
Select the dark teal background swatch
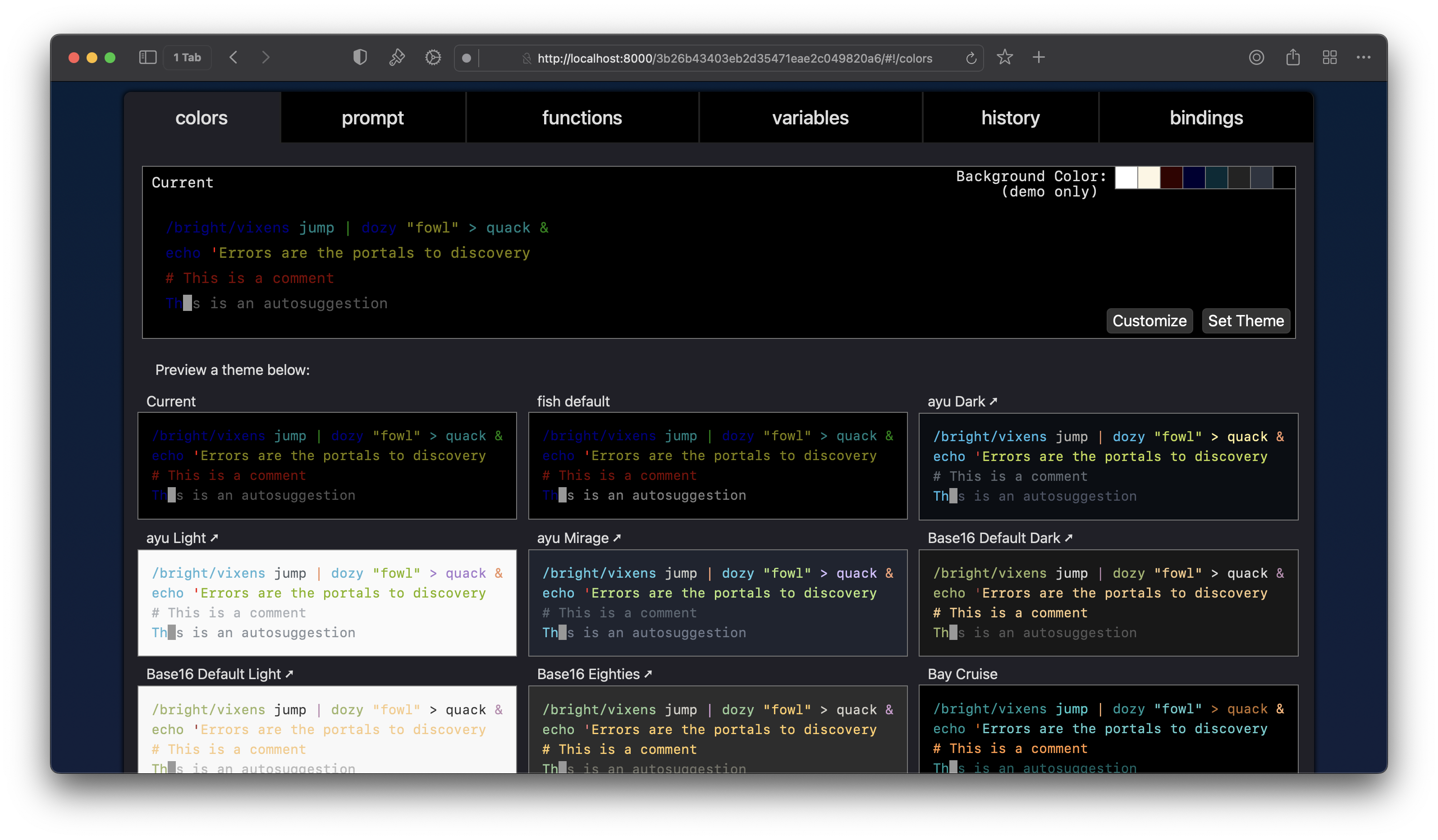click(1216, 178)
